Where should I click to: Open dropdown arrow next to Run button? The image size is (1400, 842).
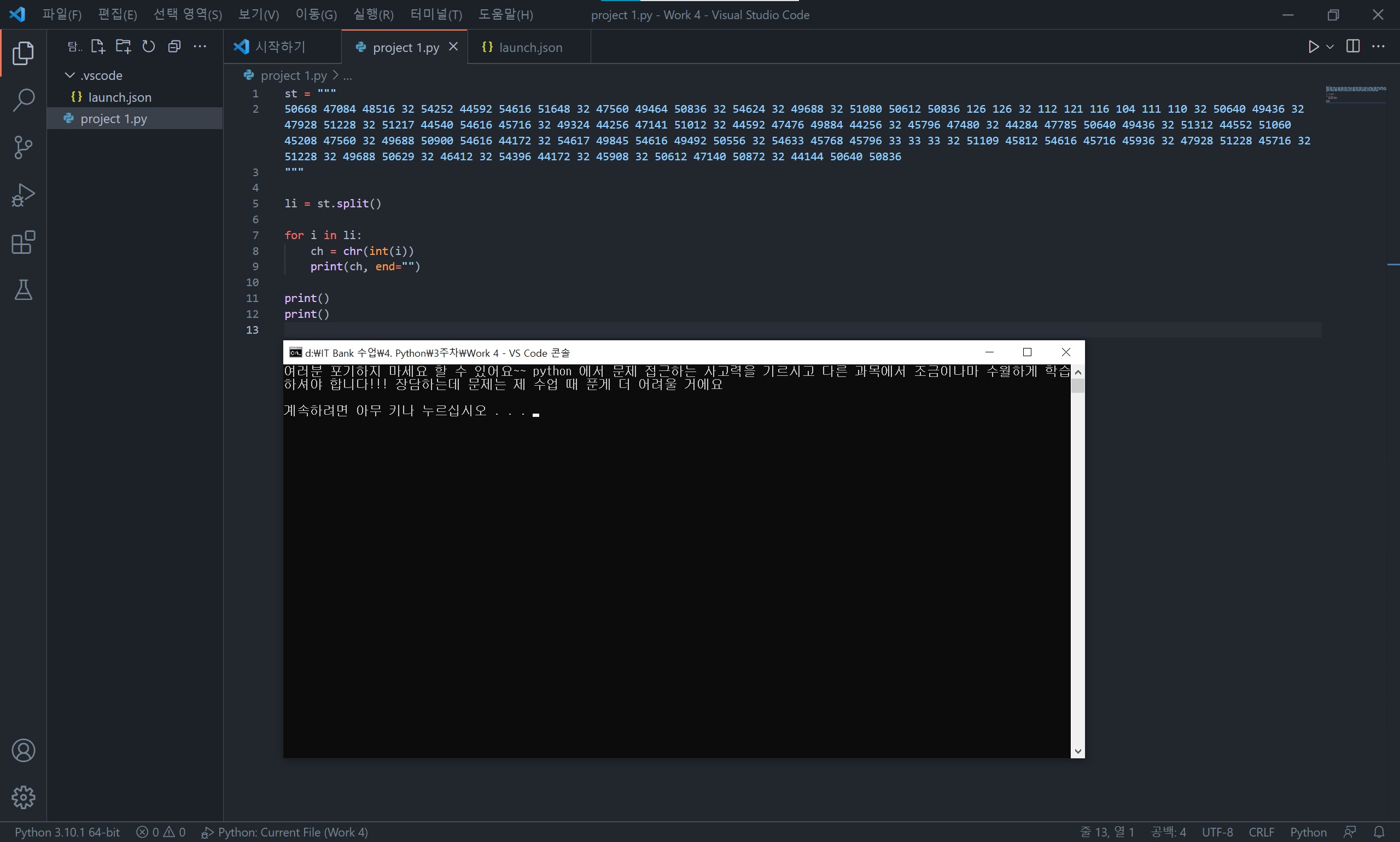[1329, 47]
